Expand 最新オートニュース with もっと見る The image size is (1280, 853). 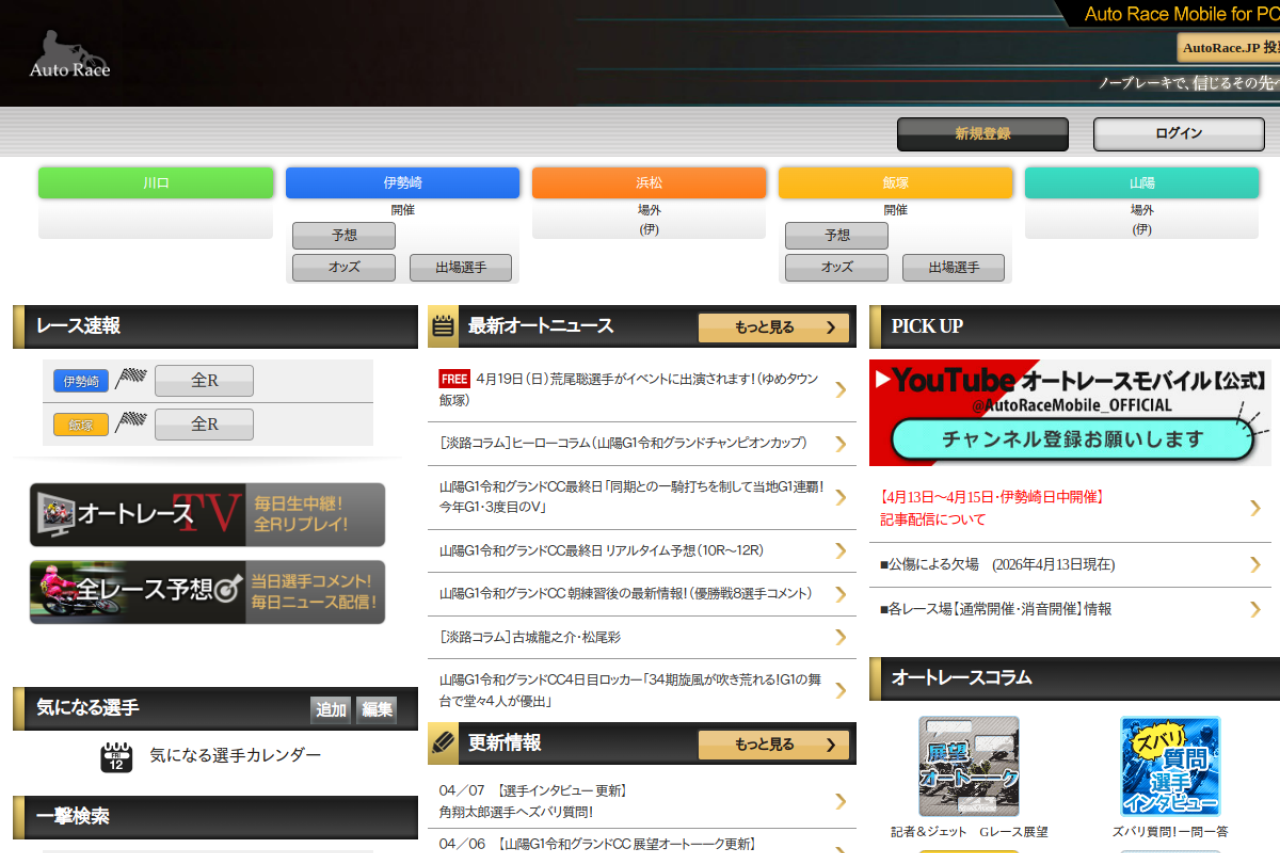pyautogui.click(x=773, y=327)
